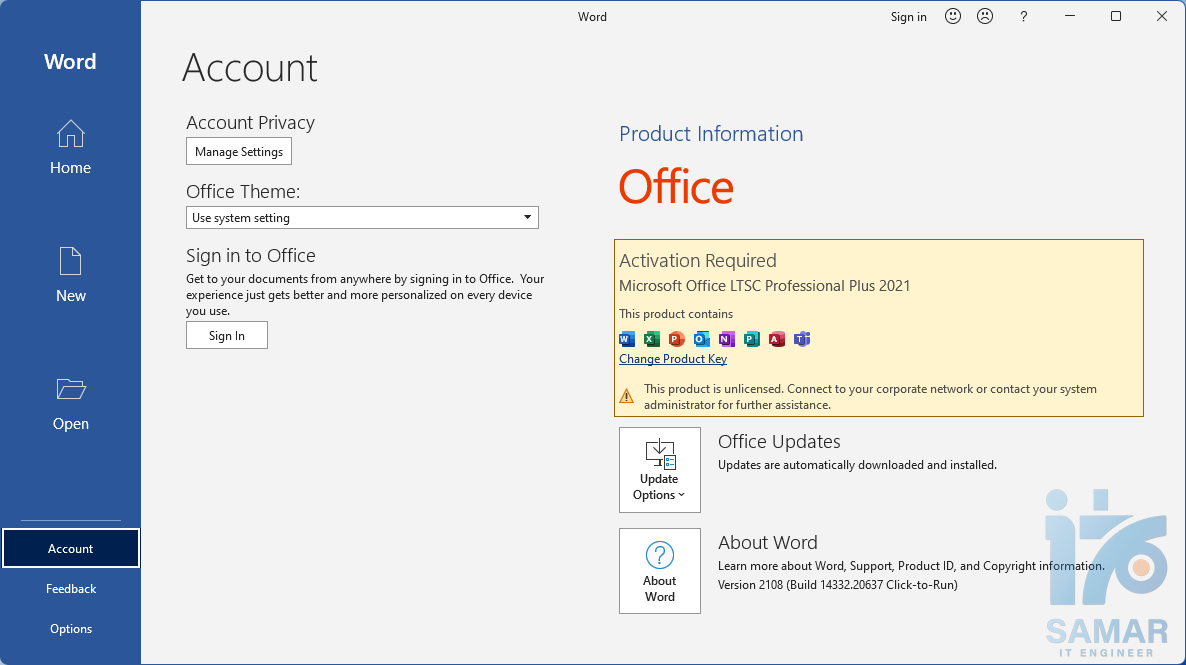Click the Manage Settings button
The image size is (1186, 665).
point(239,152)
